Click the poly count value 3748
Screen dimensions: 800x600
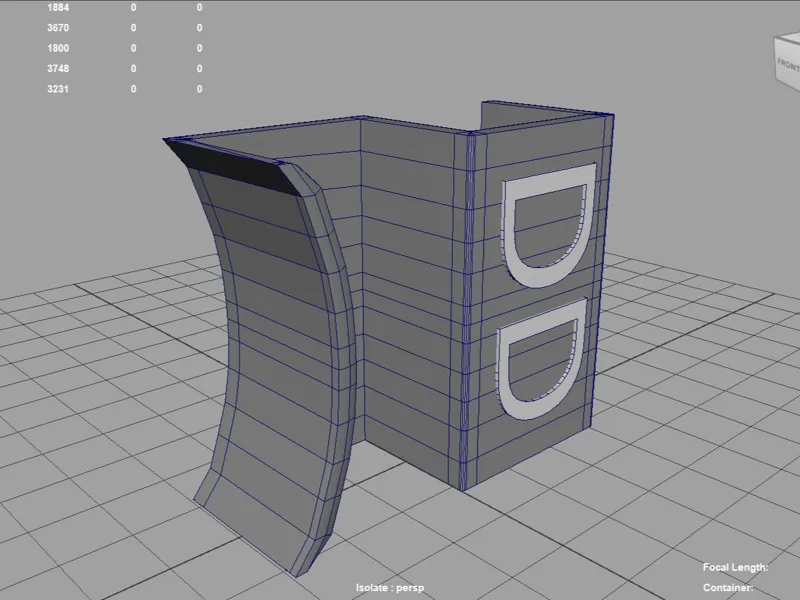[58, 68]
